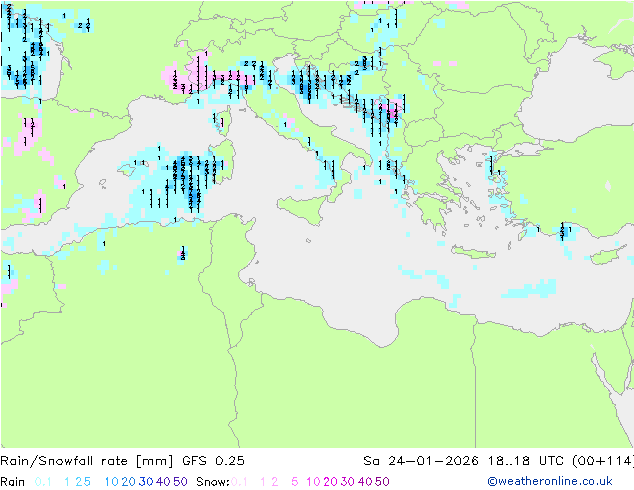Image resolution: width=634 pixels, height=490 pixels.
Task: Click the Snow legend 10 value
Action: tap(313, 482)
